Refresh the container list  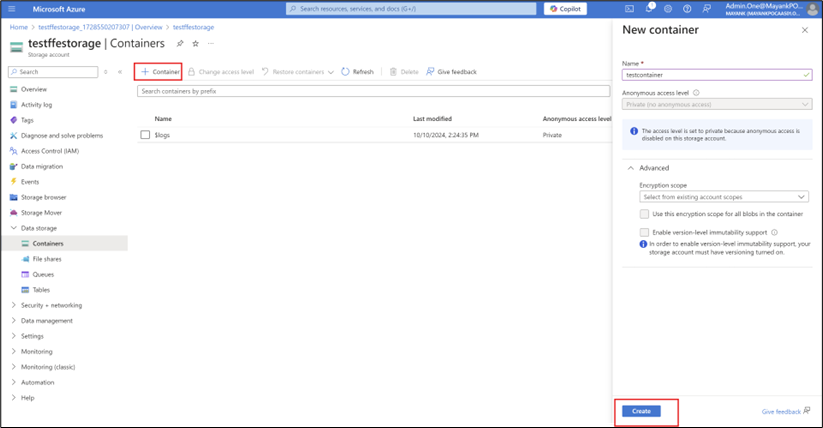[357, 72]
